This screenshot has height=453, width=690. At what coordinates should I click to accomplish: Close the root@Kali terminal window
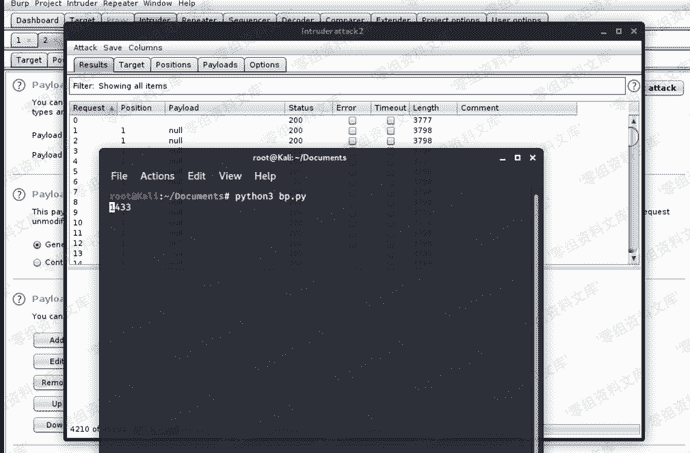click(x=532, y=157)
